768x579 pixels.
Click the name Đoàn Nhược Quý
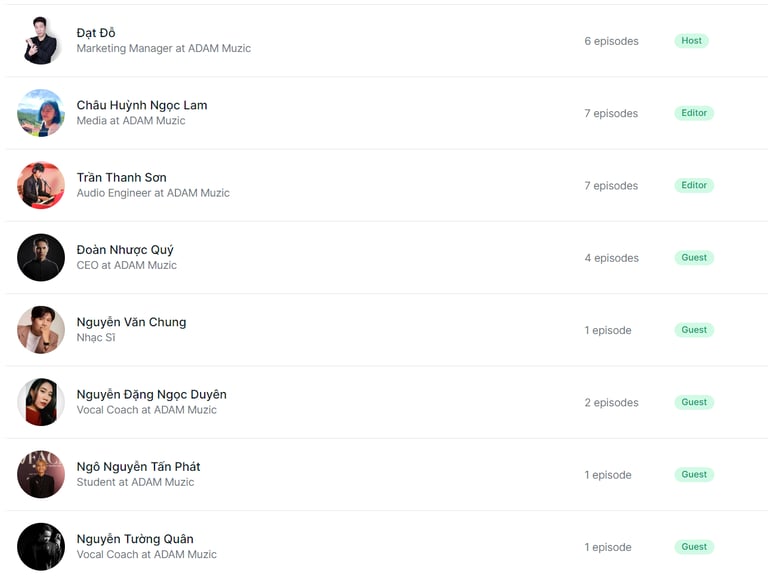pyautogui.click(x=125, y=250)
